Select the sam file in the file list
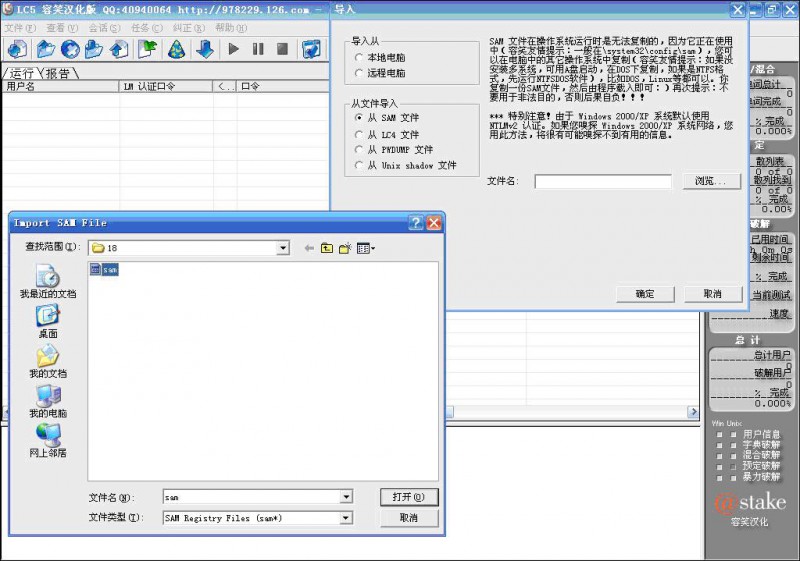This screenshot has height=561, width=800. point(105,269)
